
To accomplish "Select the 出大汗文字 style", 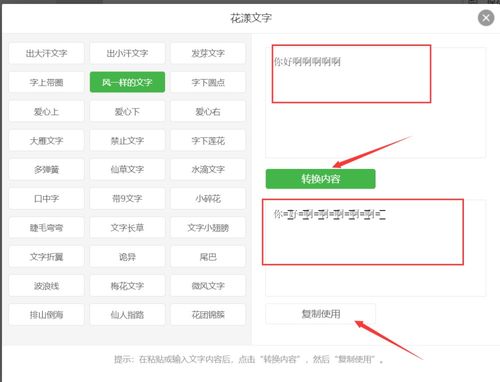I will [46, 53].
